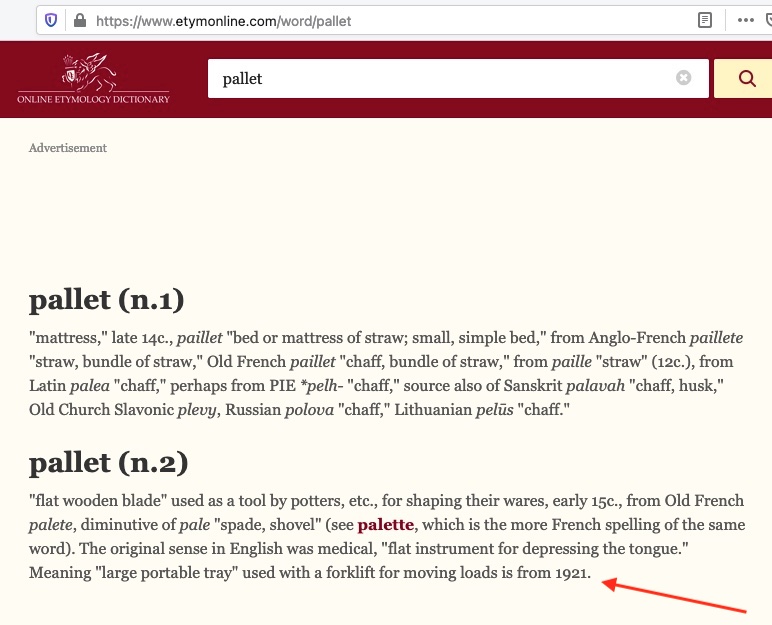Click the magnifying glass search button
The image size is (772, 625).
pyautogui.click(x=746, y=79)
